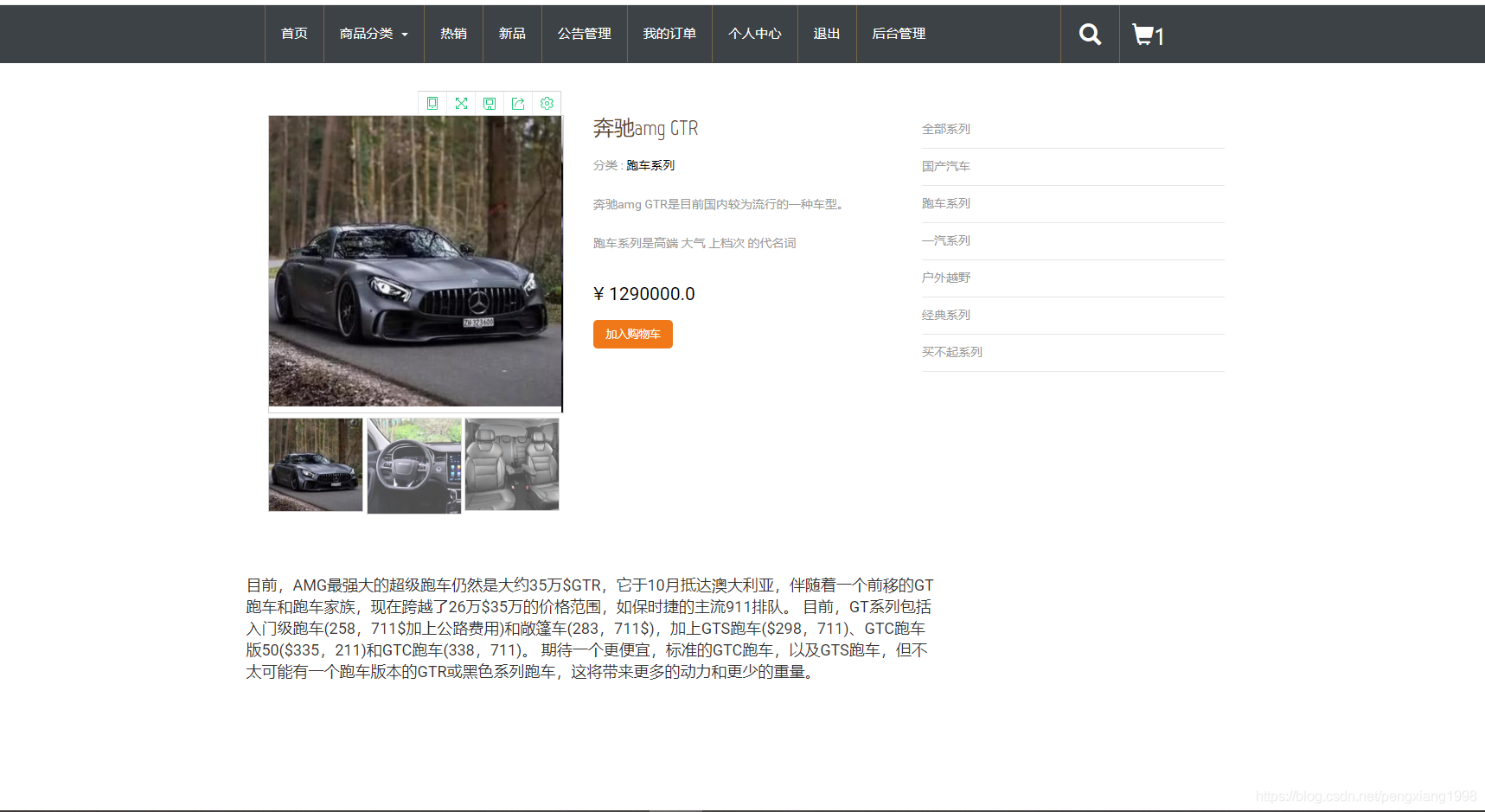Click the magnifier search icon in navbar
The image size is (1485, 812).
1090,35
